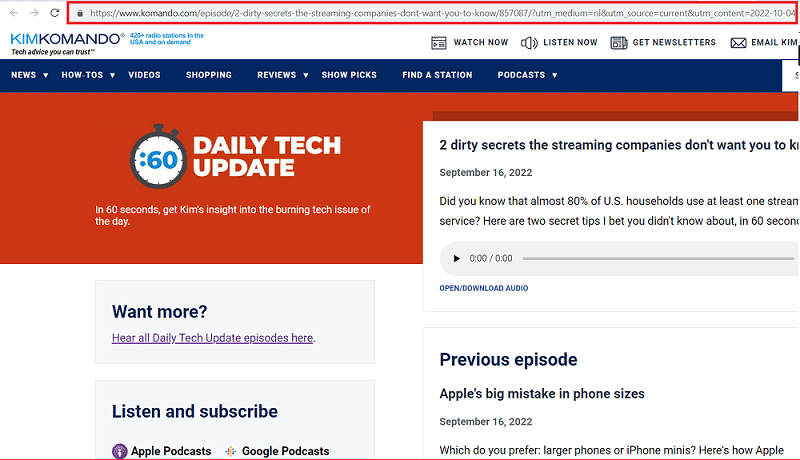Expand the How-Tos dropdown arrow
The width and height of the screenshot is (800, 460).
(x=112, y=75)
